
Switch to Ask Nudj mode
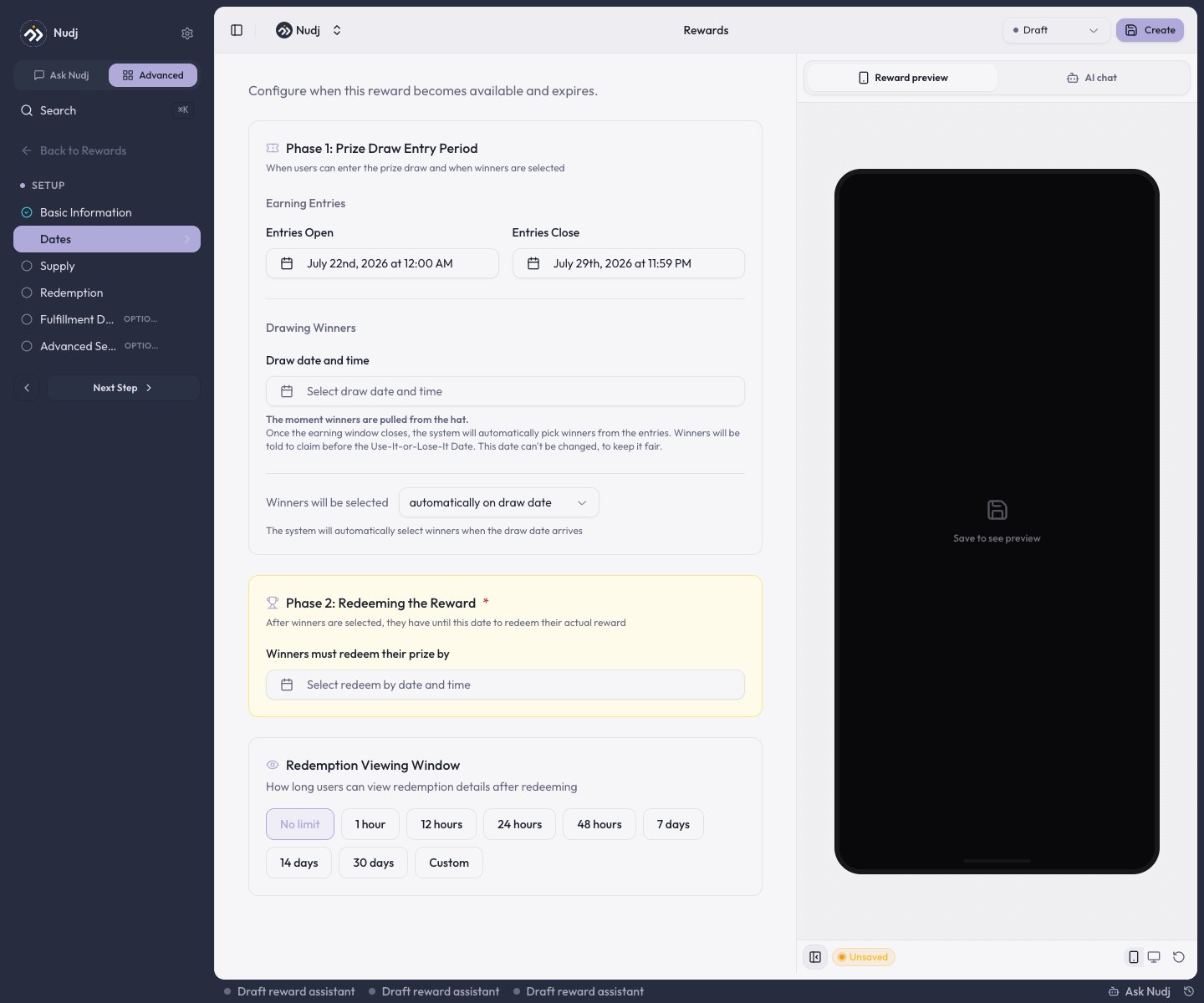point(61,75)
